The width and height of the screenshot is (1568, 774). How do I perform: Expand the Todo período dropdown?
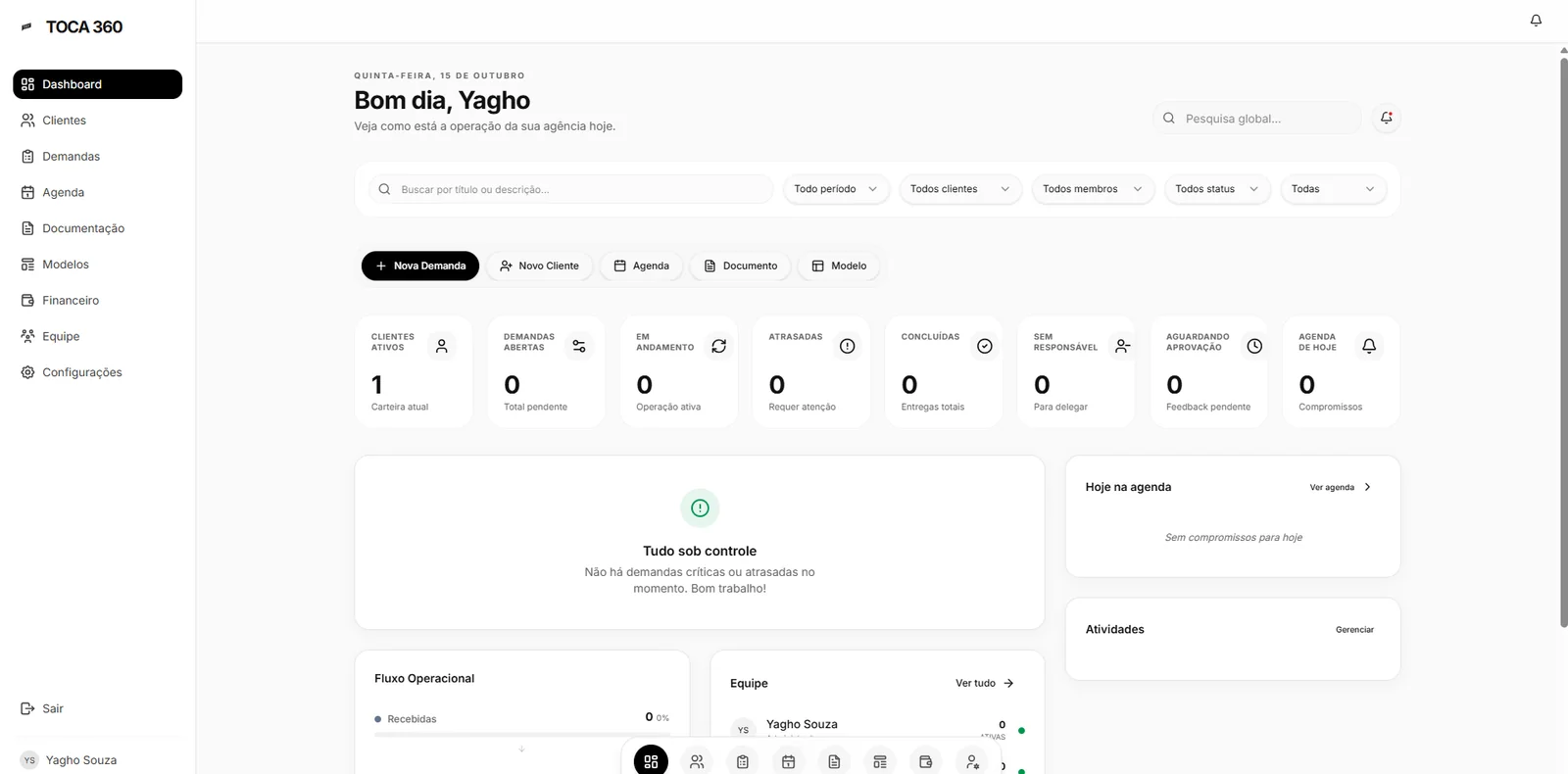[x=836, y=189]
